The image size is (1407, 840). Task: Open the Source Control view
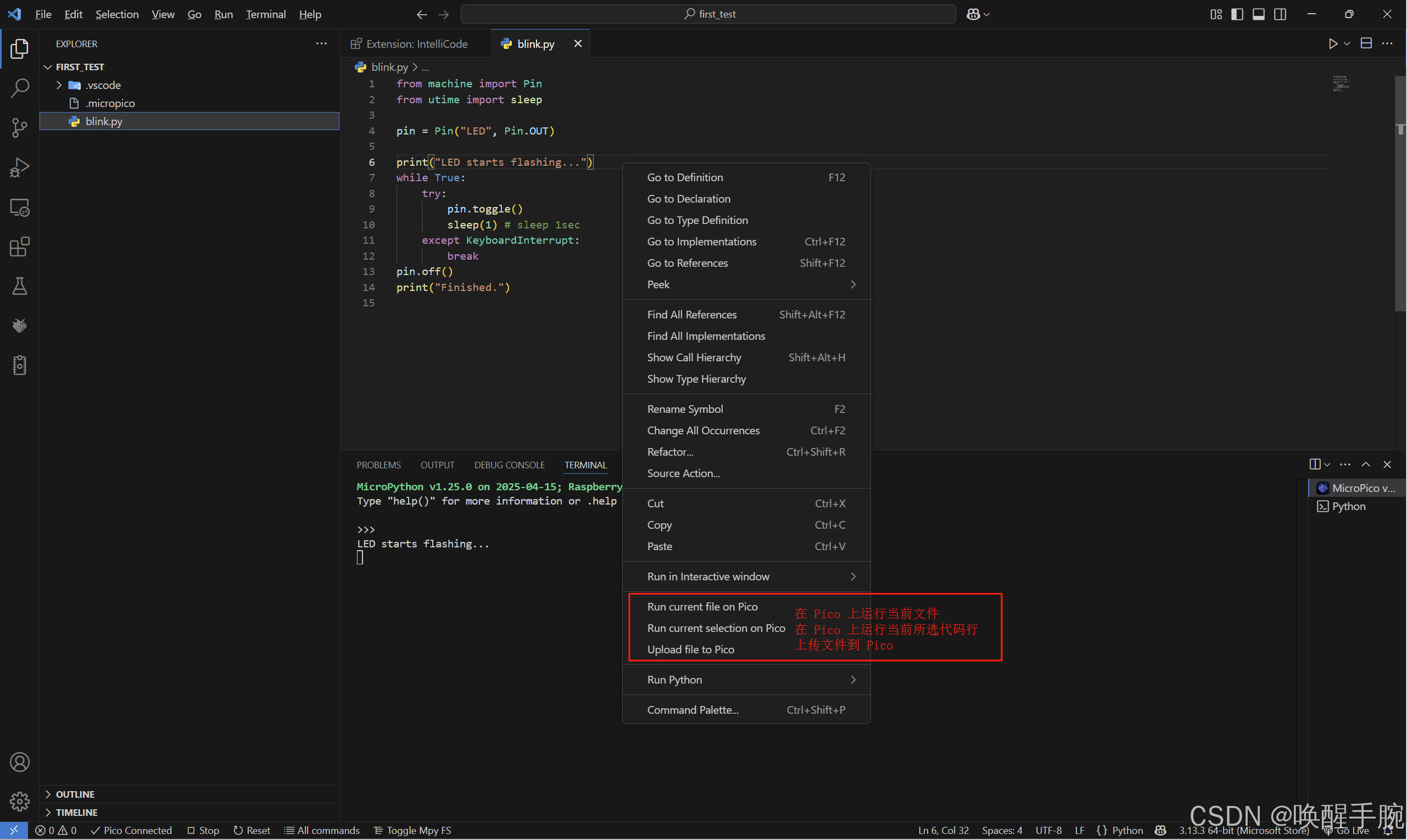click(x=20, y=127)
